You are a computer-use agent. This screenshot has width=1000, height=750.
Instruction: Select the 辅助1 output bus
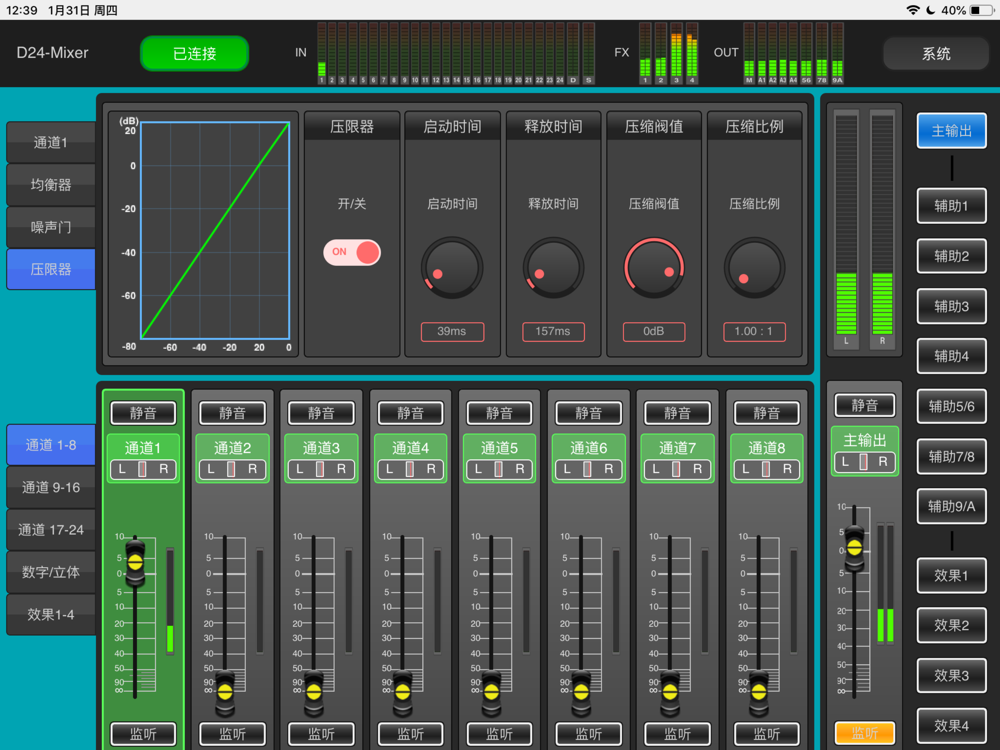(x=951, y=206)
